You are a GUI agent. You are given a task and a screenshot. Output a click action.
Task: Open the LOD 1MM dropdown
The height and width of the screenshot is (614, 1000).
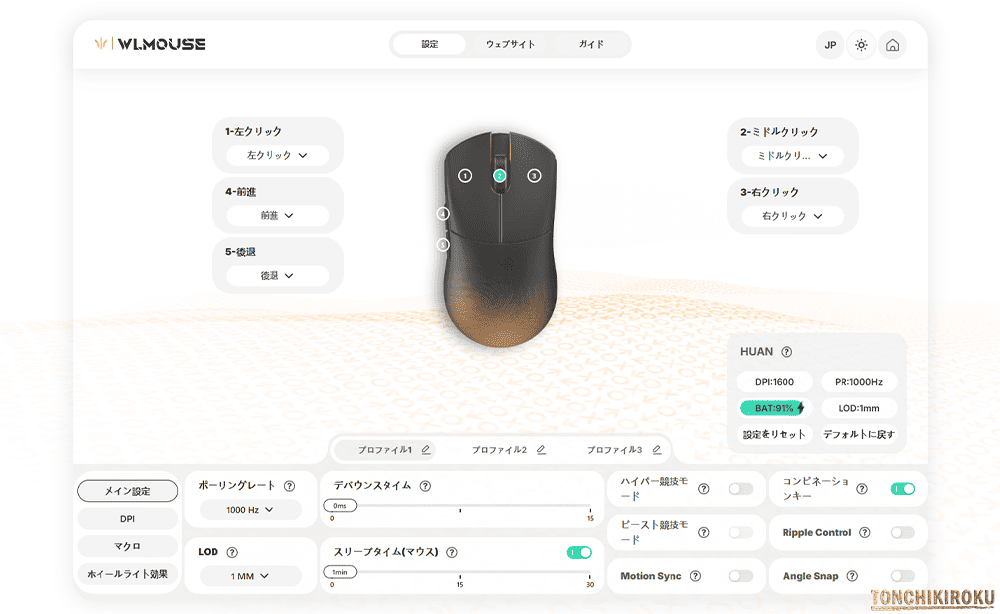coord(251,575)
